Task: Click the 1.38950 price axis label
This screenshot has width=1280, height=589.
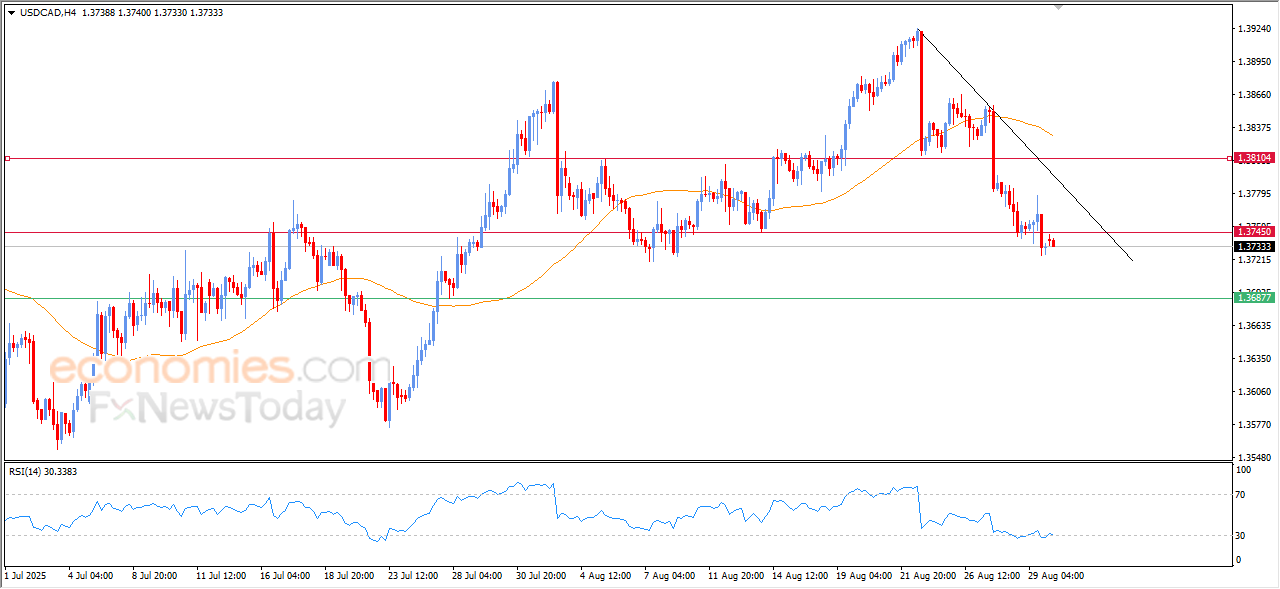Action: (x=1254, y=62)
